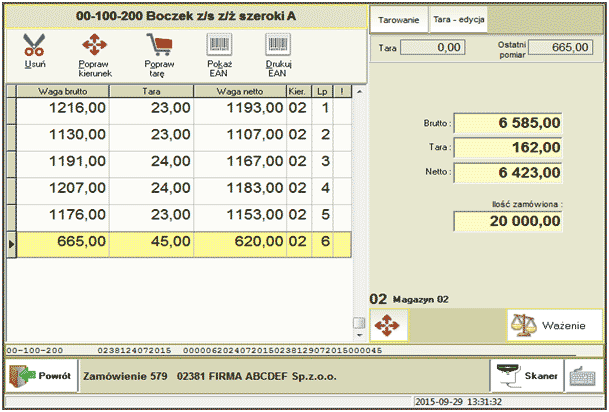This screenshot has height=412, width=609.
Task: Click the Tara field showing 0,00
Action: [439, 46]
